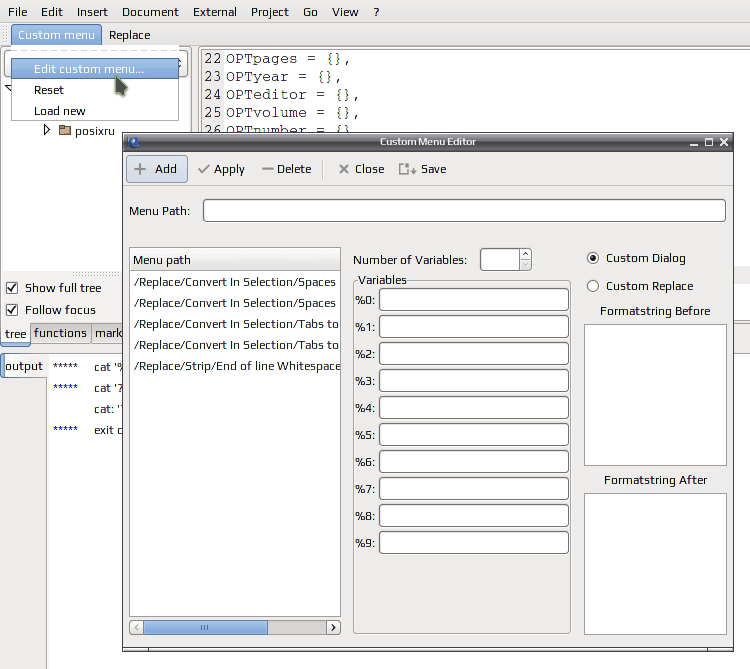
Task: Open the Project menu
Action: coord(270,12)
